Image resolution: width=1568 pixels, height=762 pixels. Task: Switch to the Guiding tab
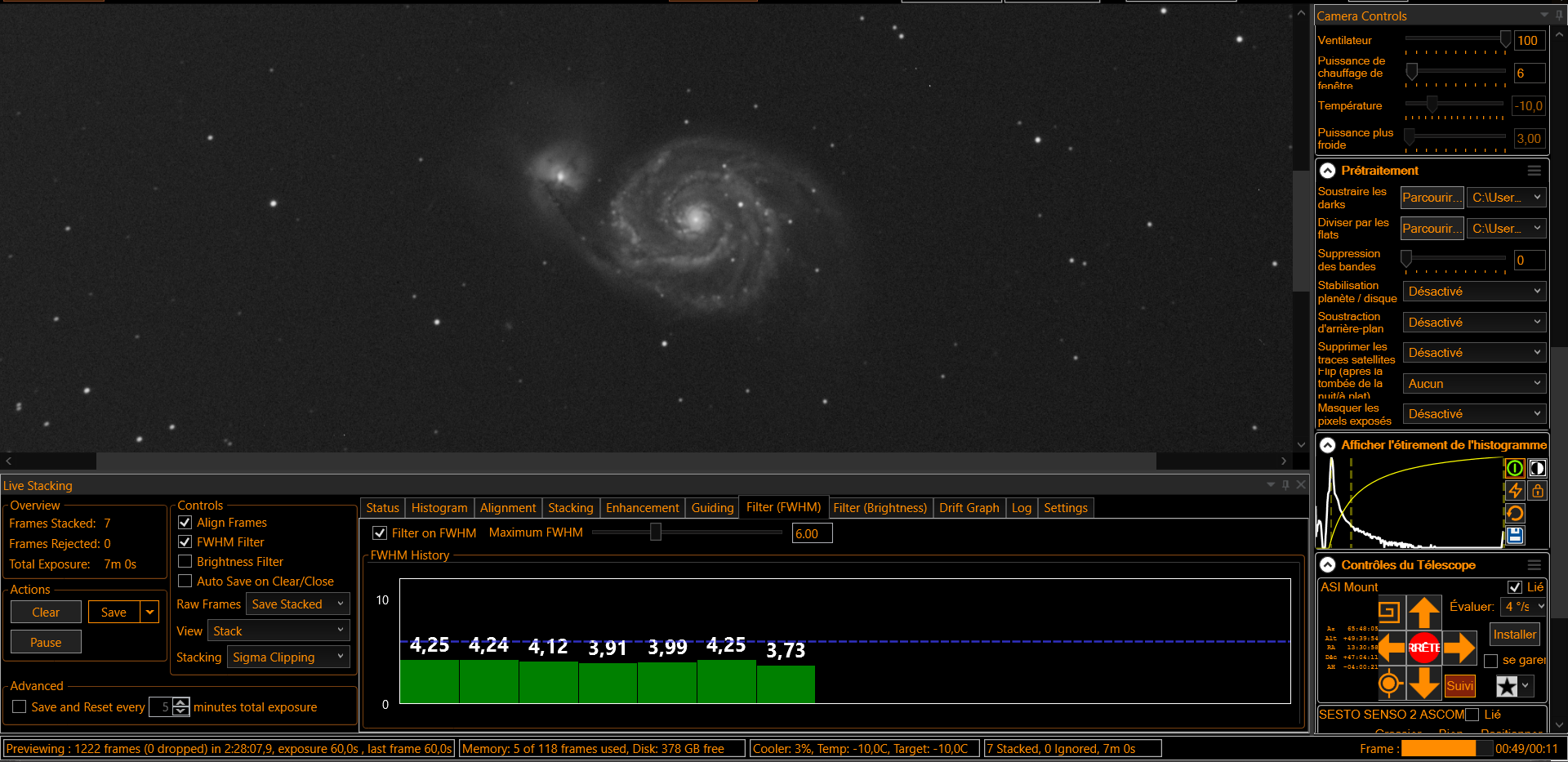pyautogui.click(x=712, y=508)
